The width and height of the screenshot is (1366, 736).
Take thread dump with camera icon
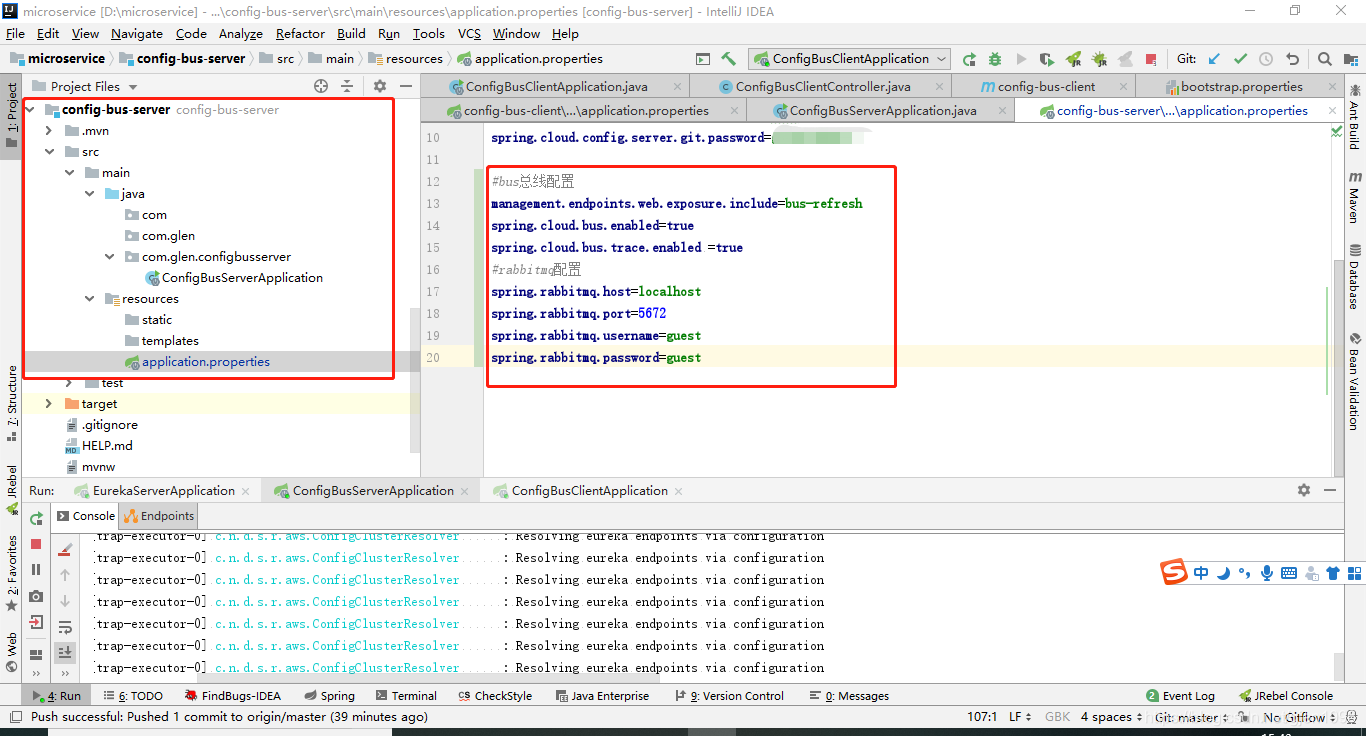click(36, 596)
